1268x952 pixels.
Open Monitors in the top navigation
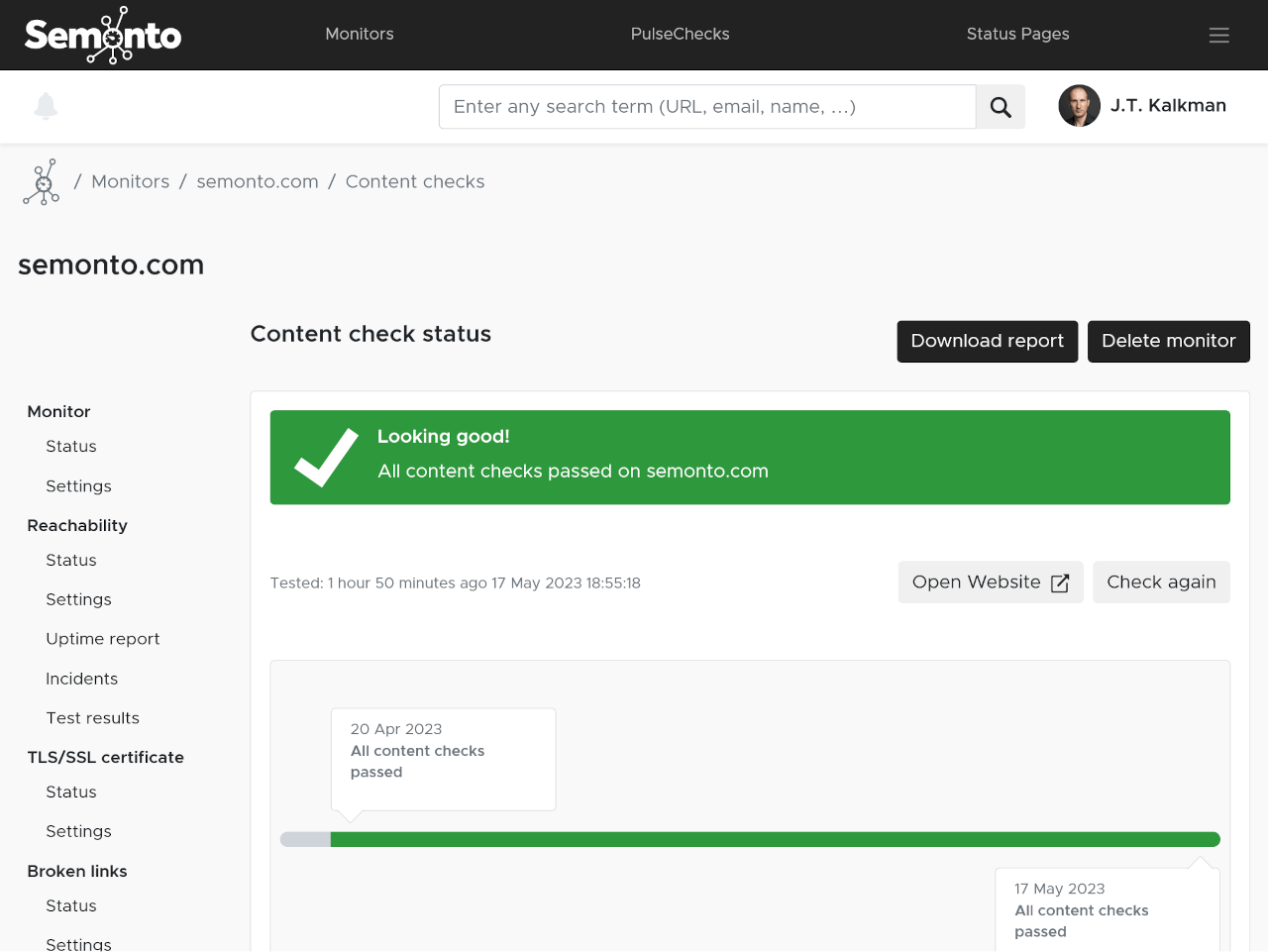360,34
